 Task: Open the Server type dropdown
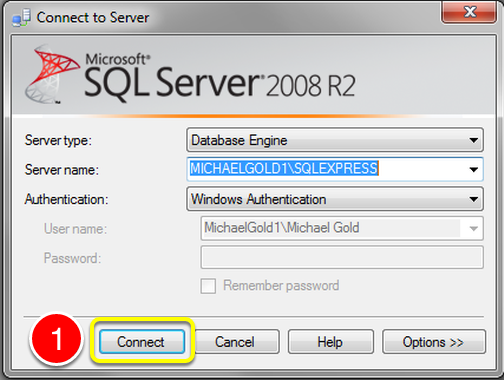[x=335, y=140]
